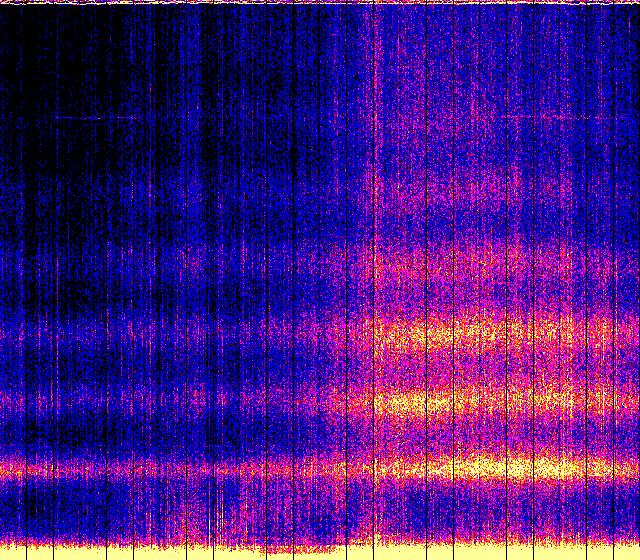Click the upper bright orange band on right
The image size is (640, 560).
coord(480,333)
